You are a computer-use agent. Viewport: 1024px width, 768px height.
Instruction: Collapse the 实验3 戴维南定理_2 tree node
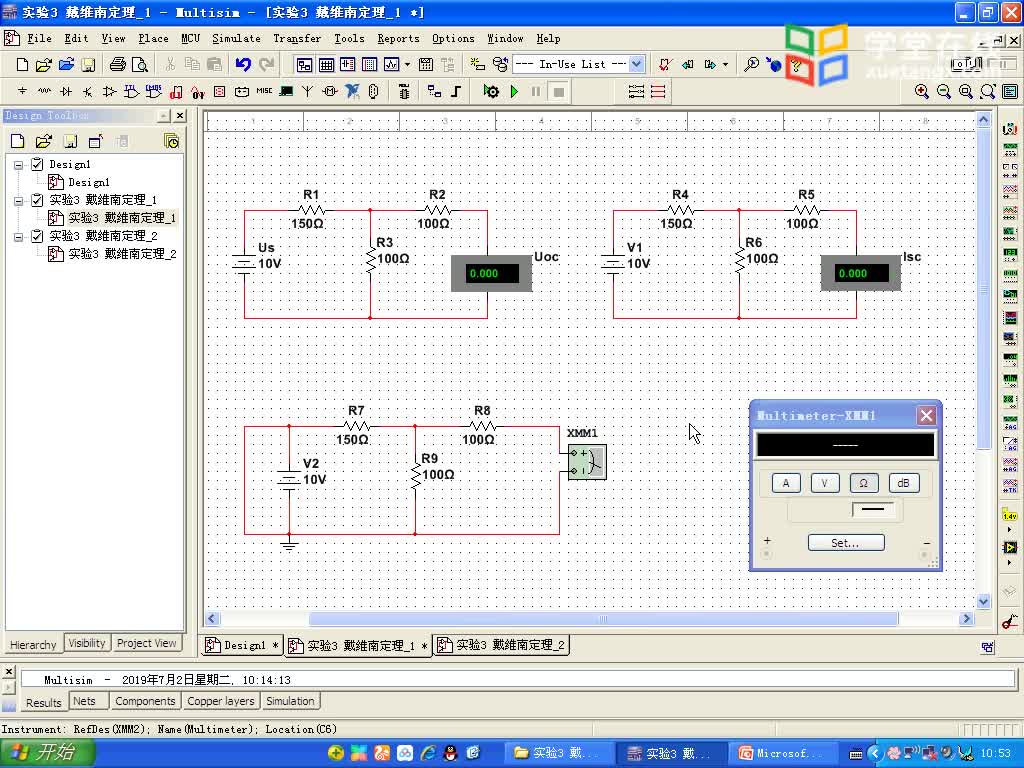click(19, 236)
